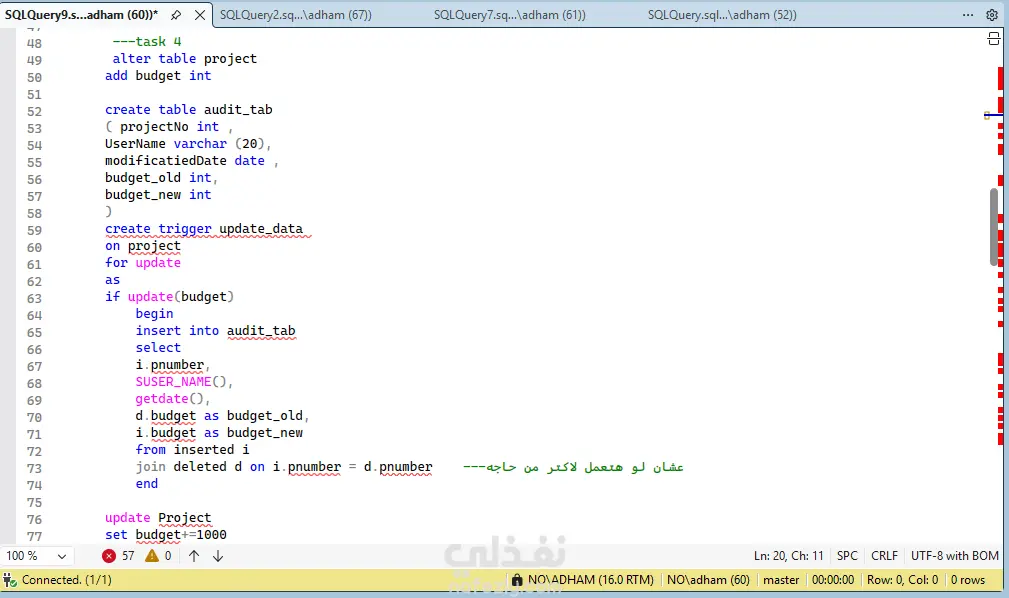
Task: Select the active SQLQuery9 tab
Action: (81, 15)
